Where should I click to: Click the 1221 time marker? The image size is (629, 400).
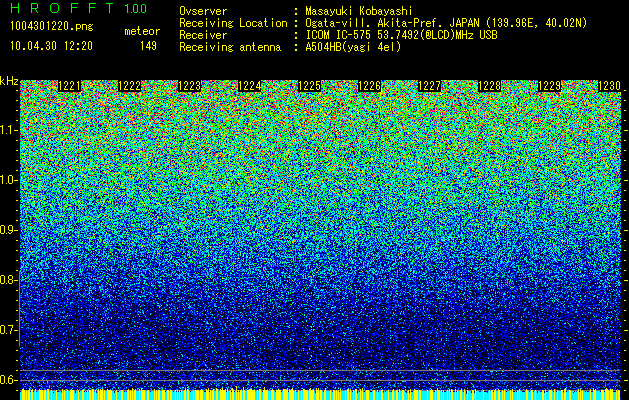point(69,86)
